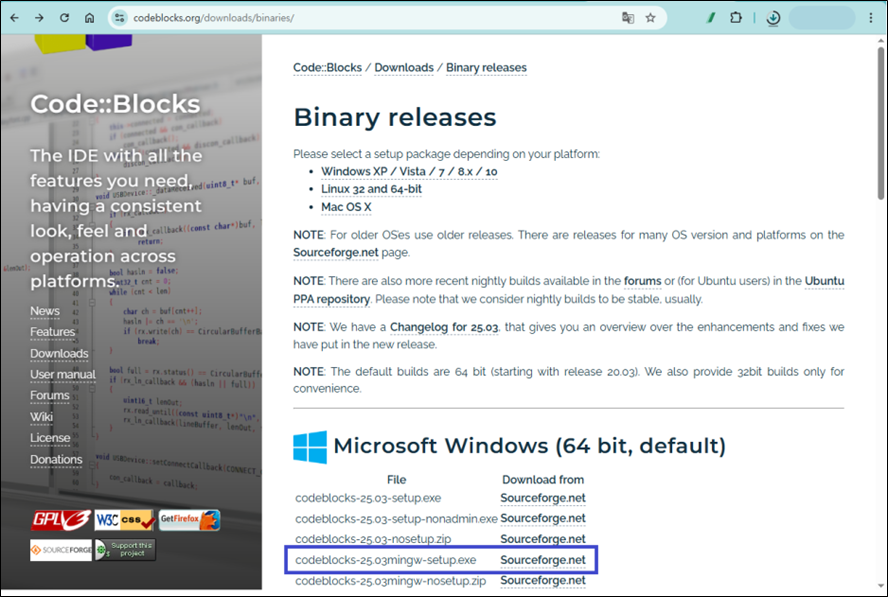888x597 pixels.
Task: Open the browser downloads icon
Action: 773,18
